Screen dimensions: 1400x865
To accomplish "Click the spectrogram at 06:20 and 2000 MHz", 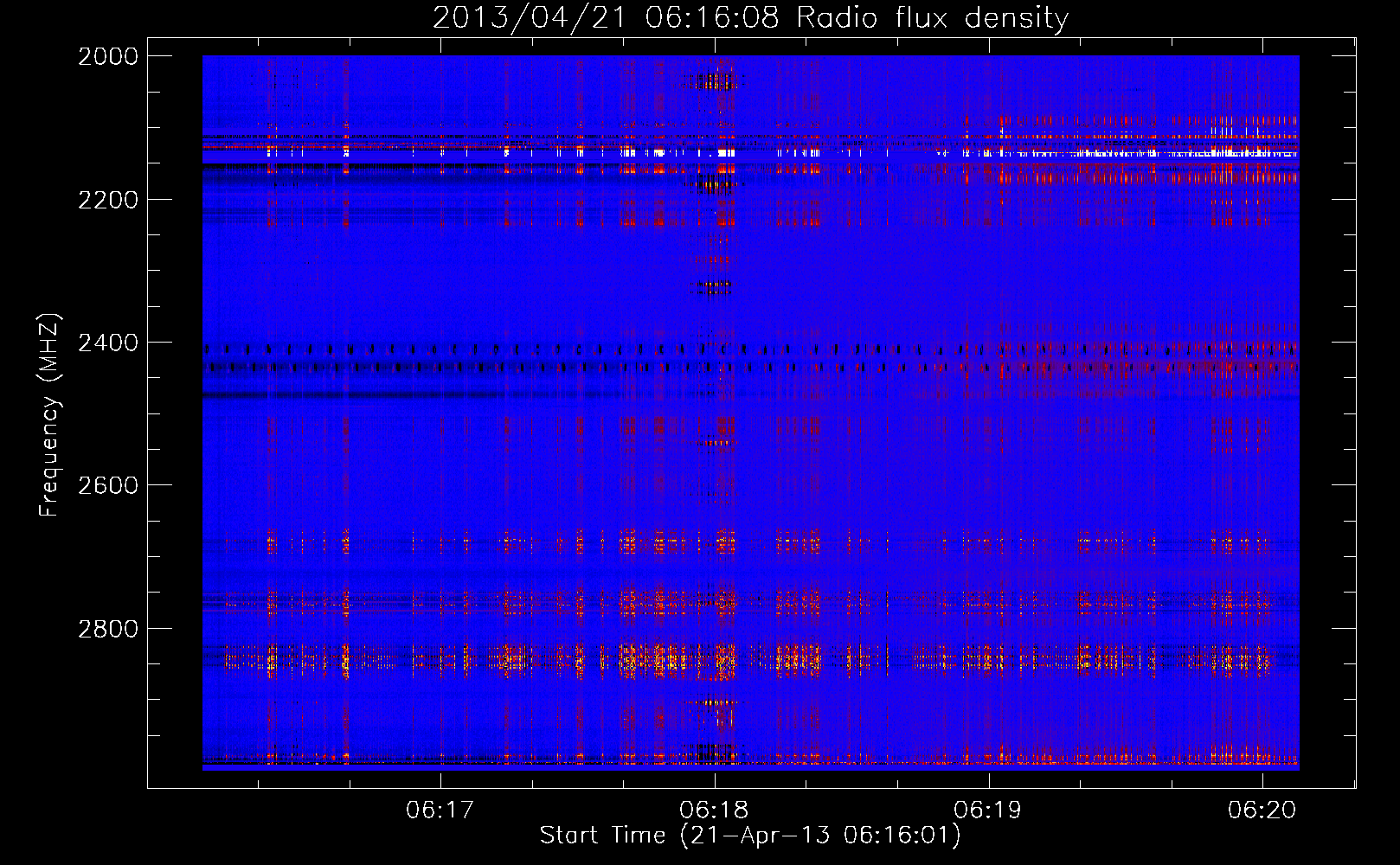I will pyautogui.click(x=1262, y=59).
